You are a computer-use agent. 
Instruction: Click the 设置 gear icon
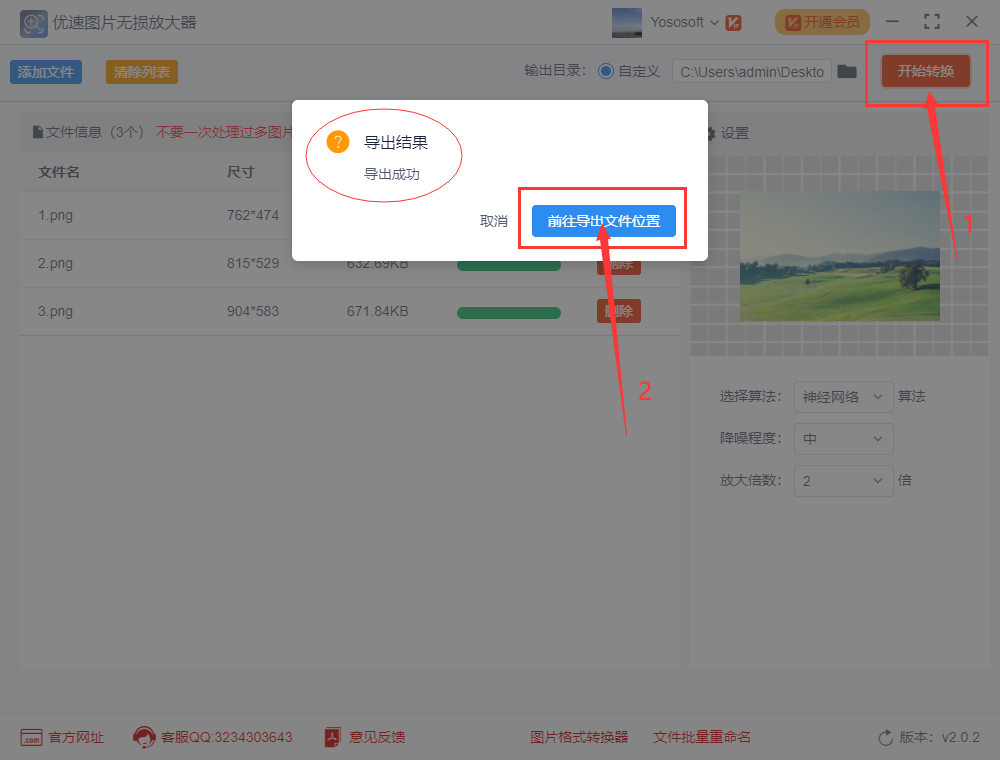tap(713, 132)
